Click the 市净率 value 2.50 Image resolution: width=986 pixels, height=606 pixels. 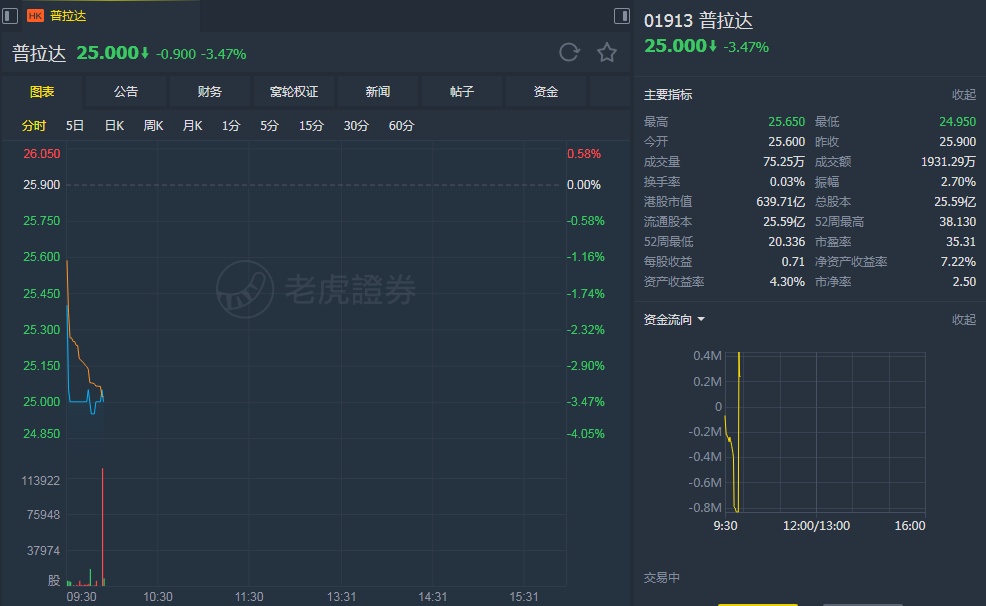pos(964,282)
